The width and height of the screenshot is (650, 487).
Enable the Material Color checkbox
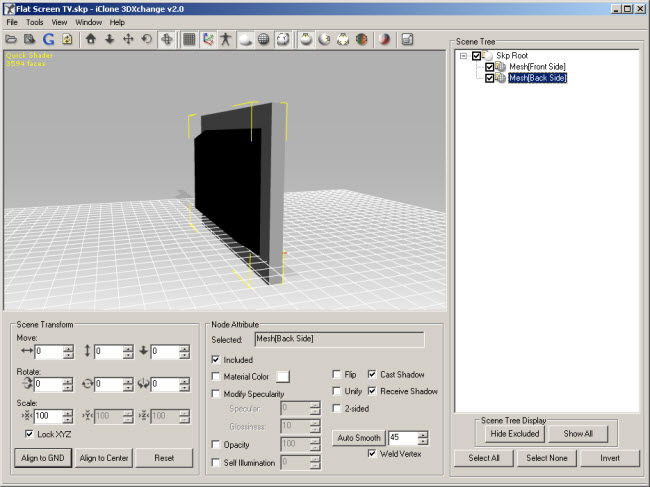(x=216, y=376)
